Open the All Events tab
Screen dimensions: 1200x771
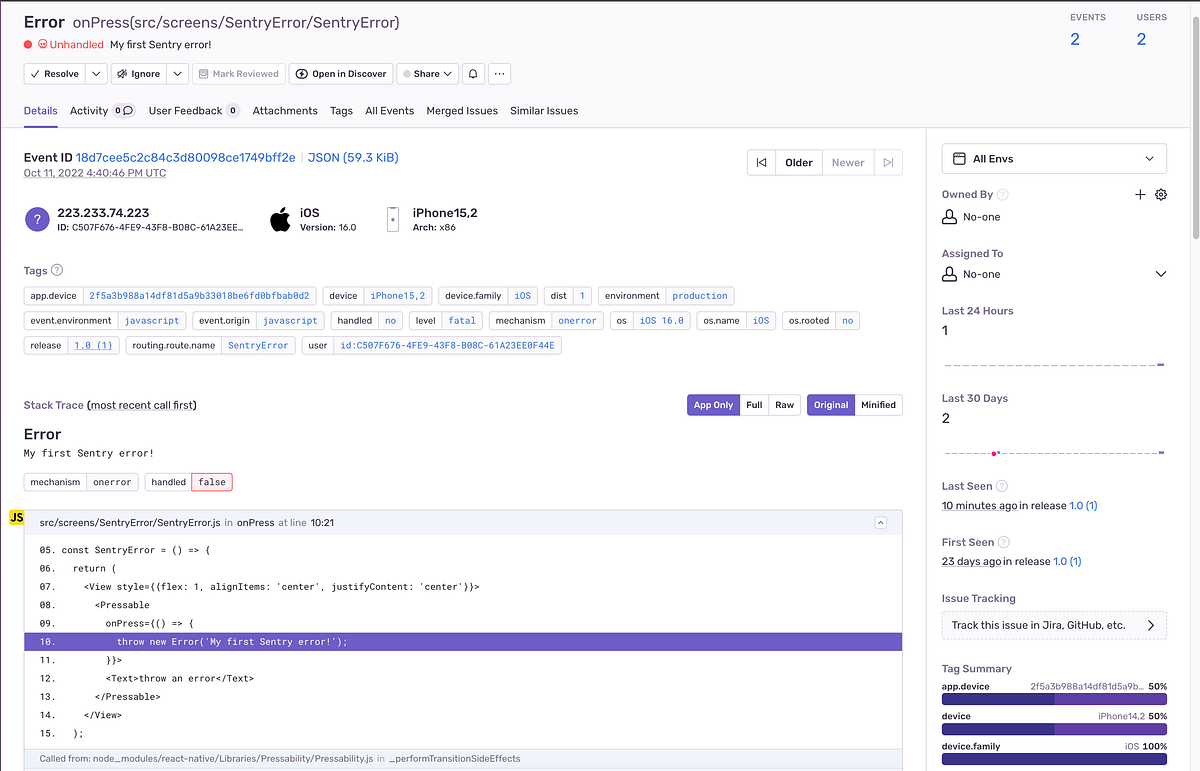[x=389, y=111]
